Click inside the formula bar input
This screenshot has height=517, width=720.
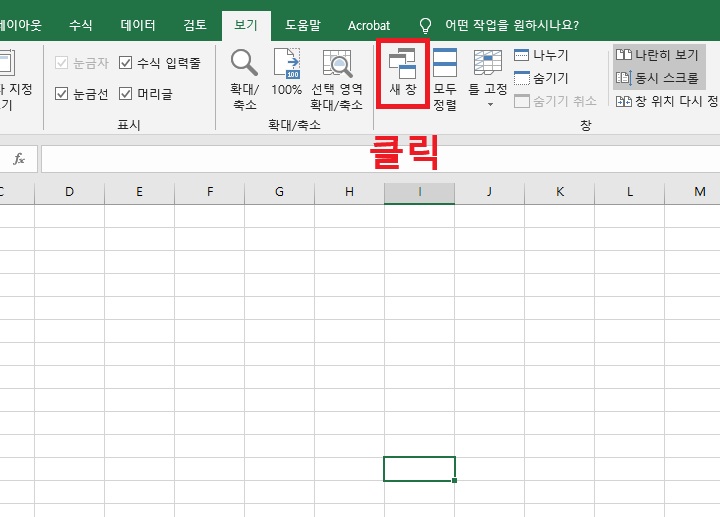(380, 159)
